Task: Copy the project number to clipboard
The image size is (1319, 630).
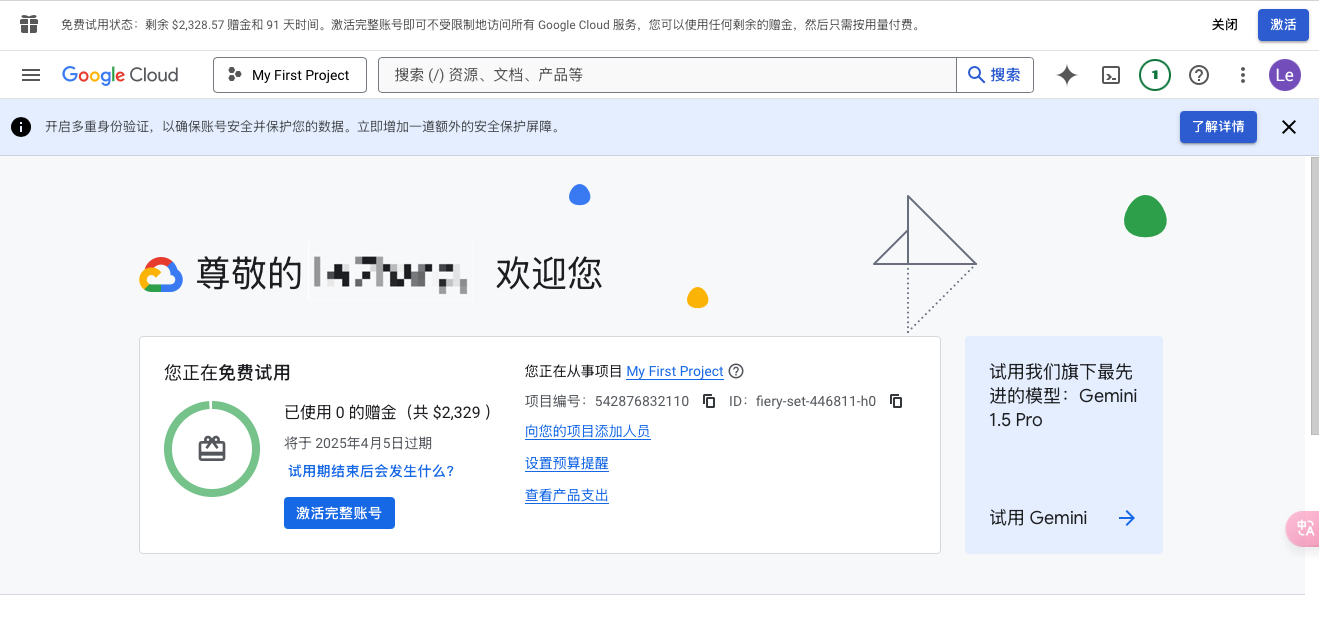Action: 709,401
